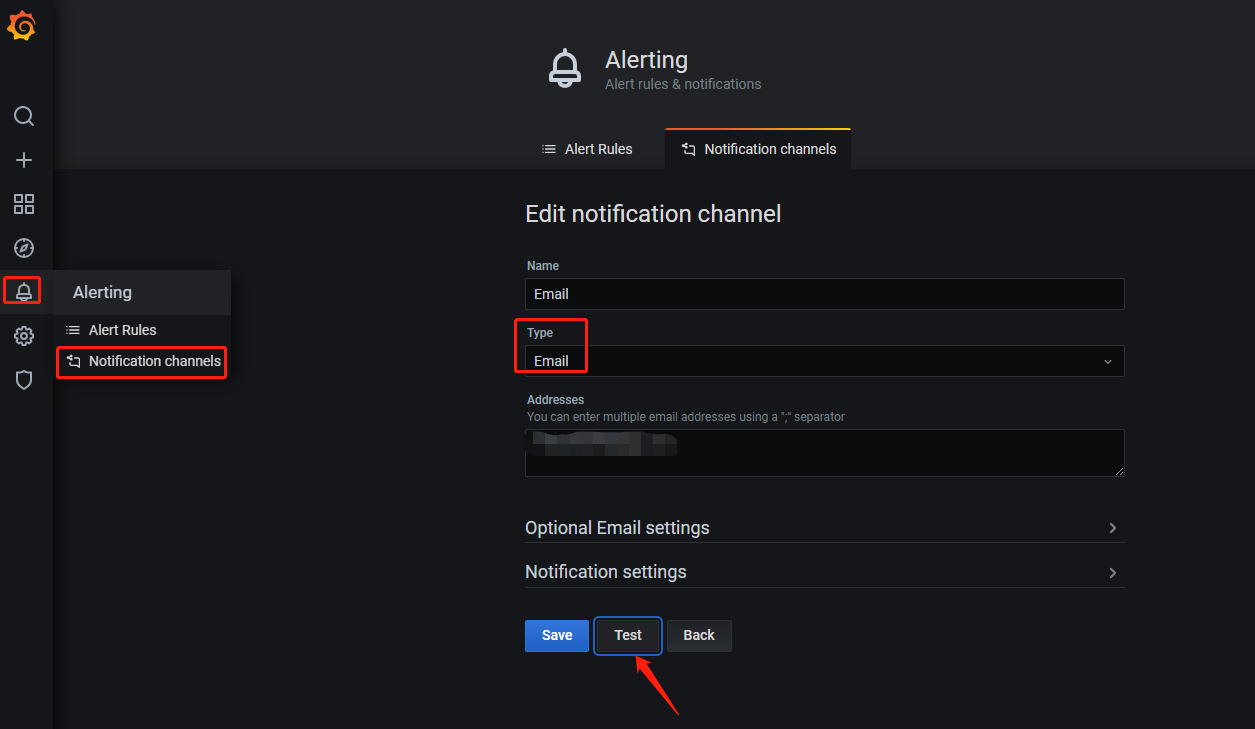Switch to the Alert Rules tab

(x=587, y=149)
